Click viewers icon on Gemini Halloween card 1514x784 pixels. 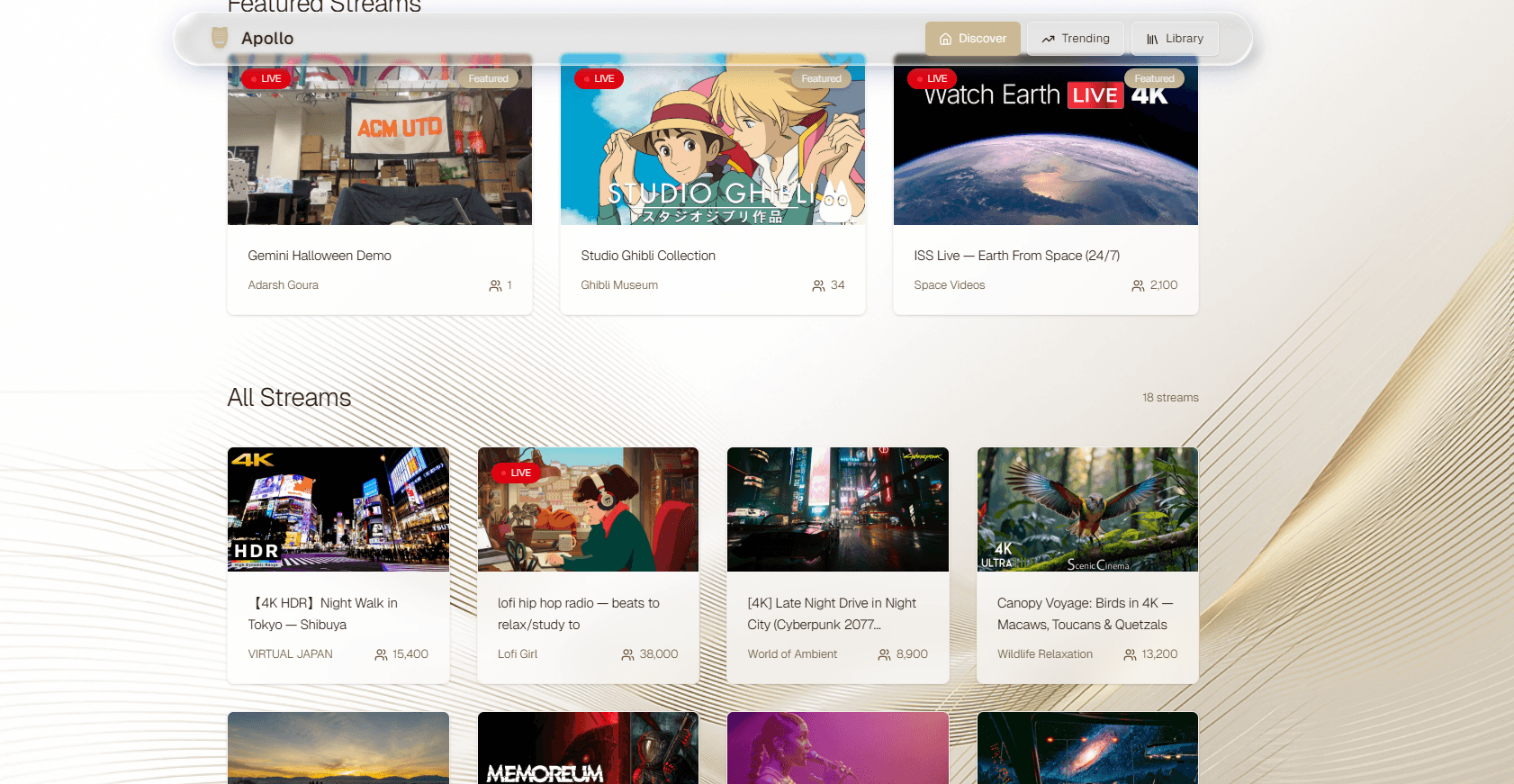pos(495,285)
